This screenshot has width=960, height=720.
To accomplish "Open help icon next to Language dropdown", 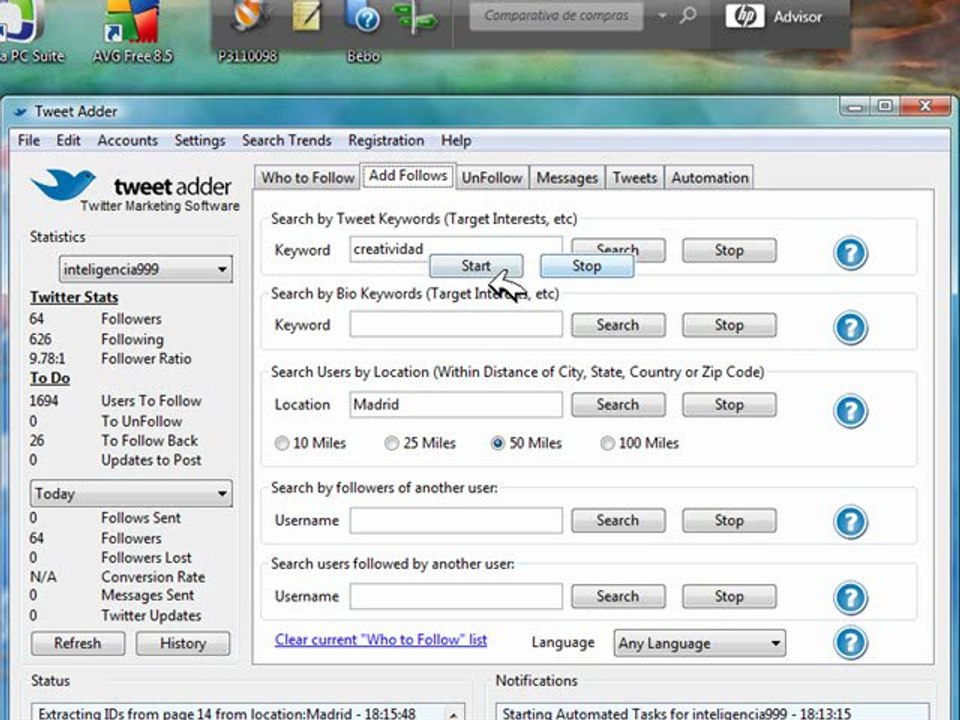I will click(x=850, y=643).
